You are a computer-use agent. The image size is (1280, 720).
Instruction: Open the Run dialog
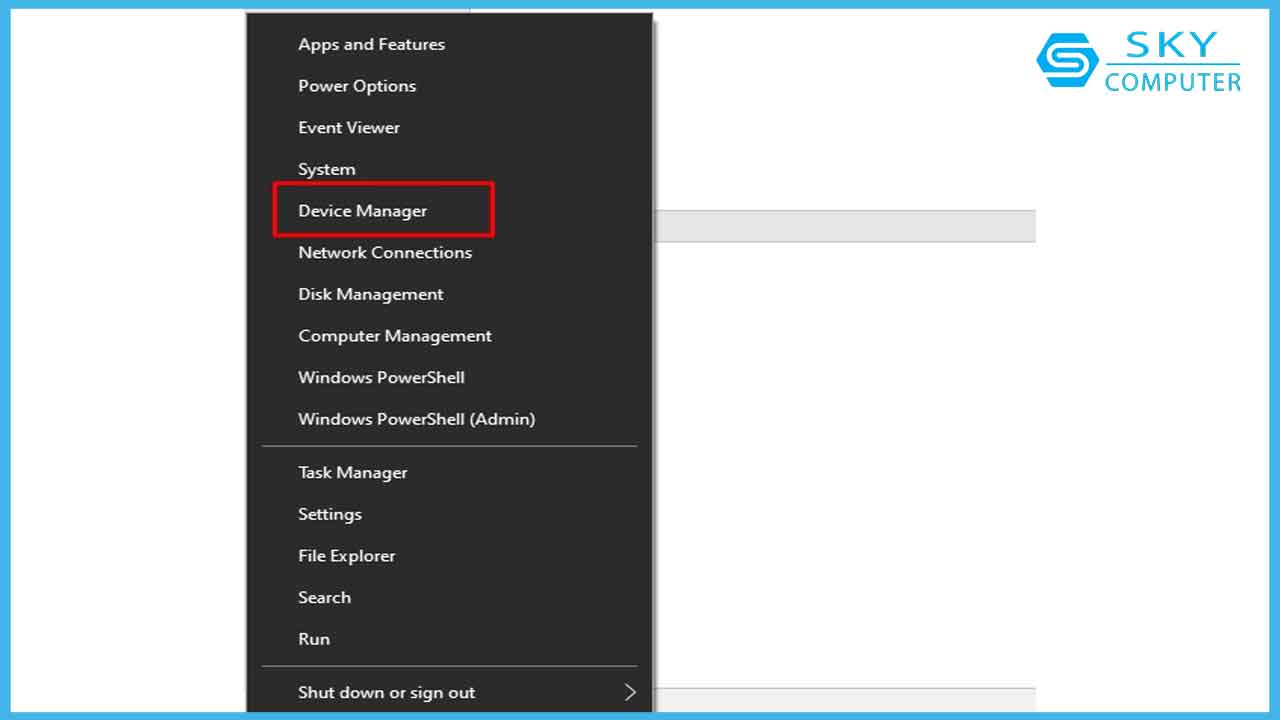314,639
